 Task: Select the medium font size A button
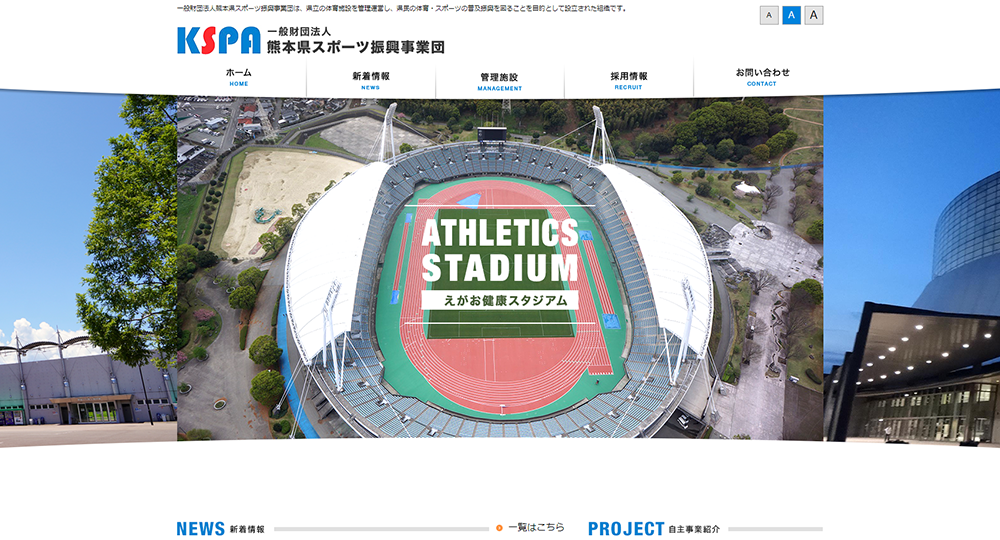791,15
